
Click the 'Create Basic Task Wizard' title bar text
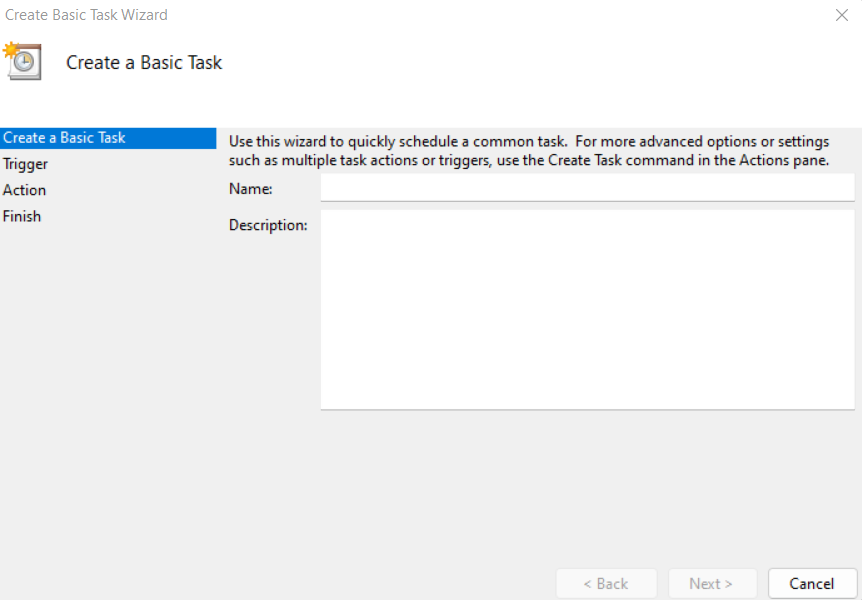point(87,15)
